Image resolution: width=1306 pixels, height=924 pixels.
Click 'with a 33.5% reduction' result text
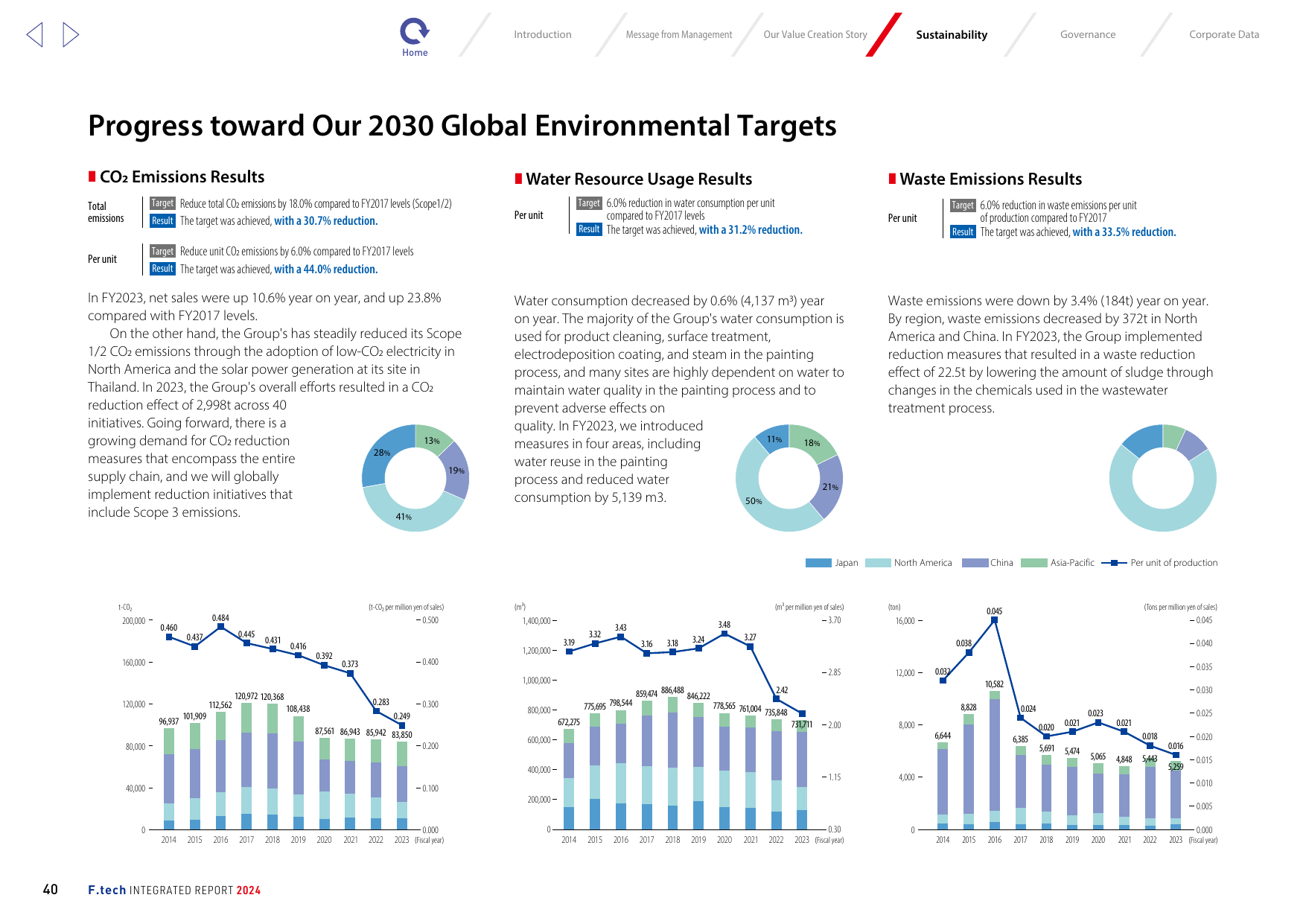(1124, 232)
